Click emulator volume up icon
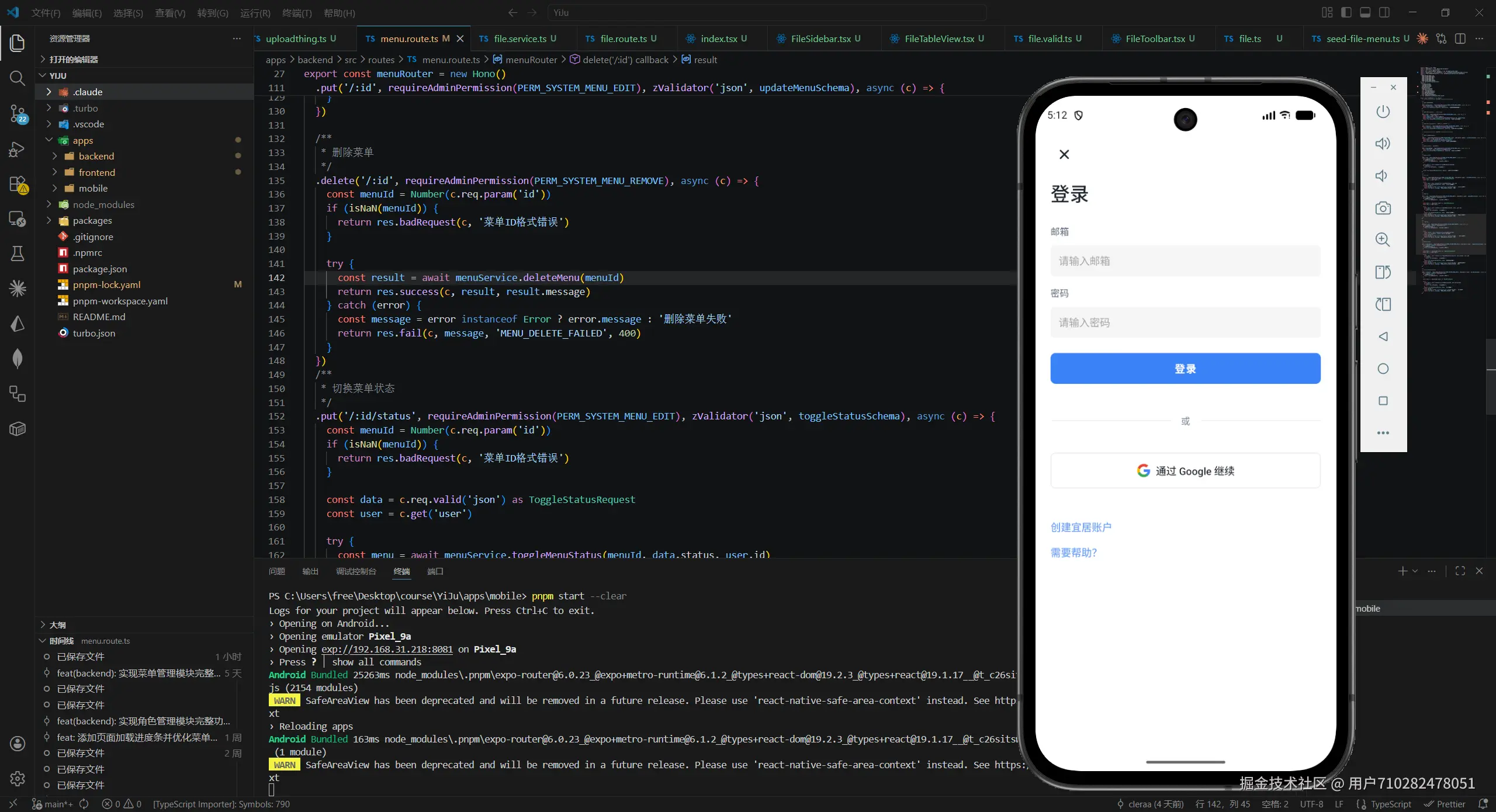This screenshot has height=812, width=1496. point(1383,144)
